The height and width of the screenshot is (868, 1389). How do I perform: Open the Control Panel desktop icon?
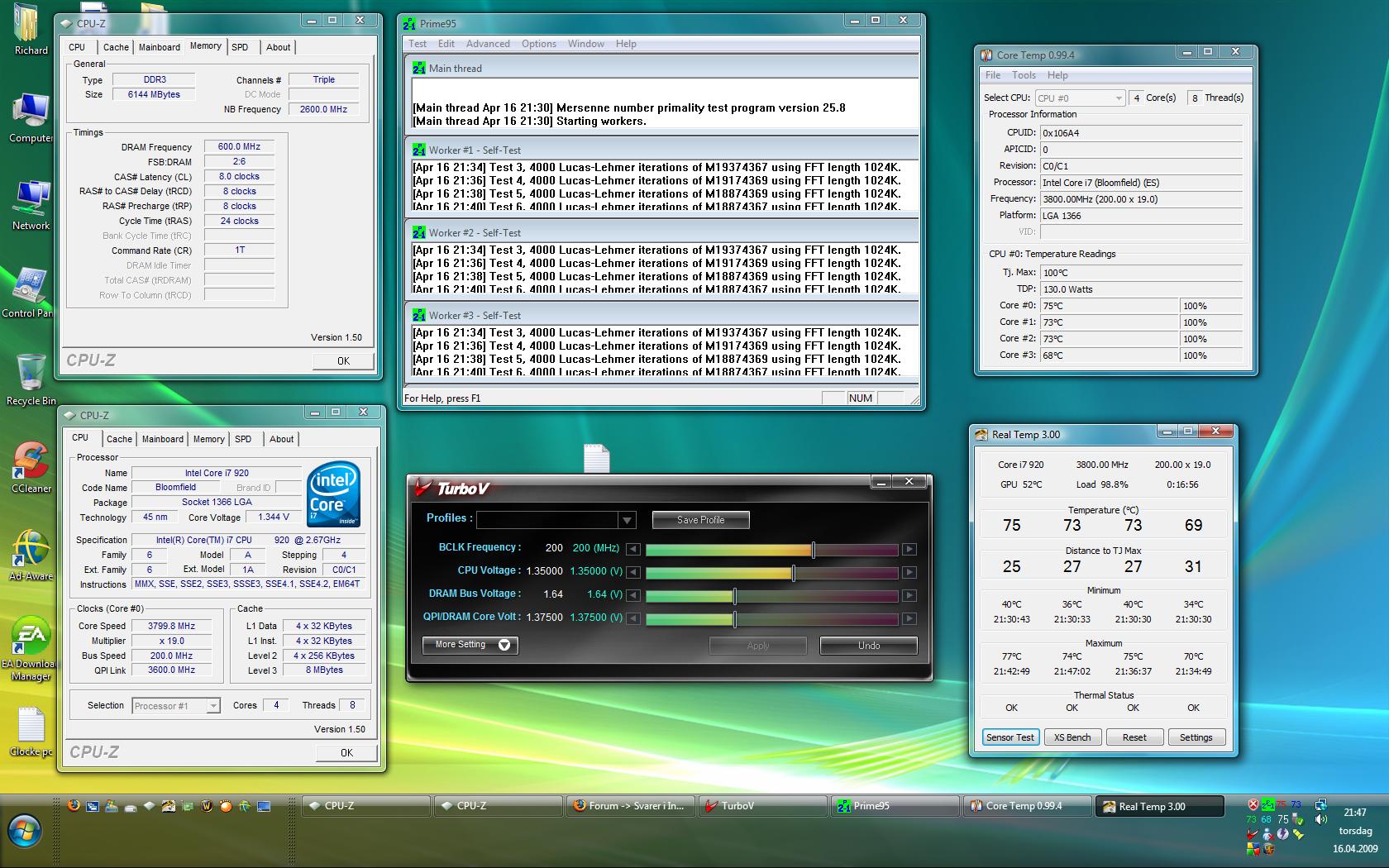click(28, 292)
